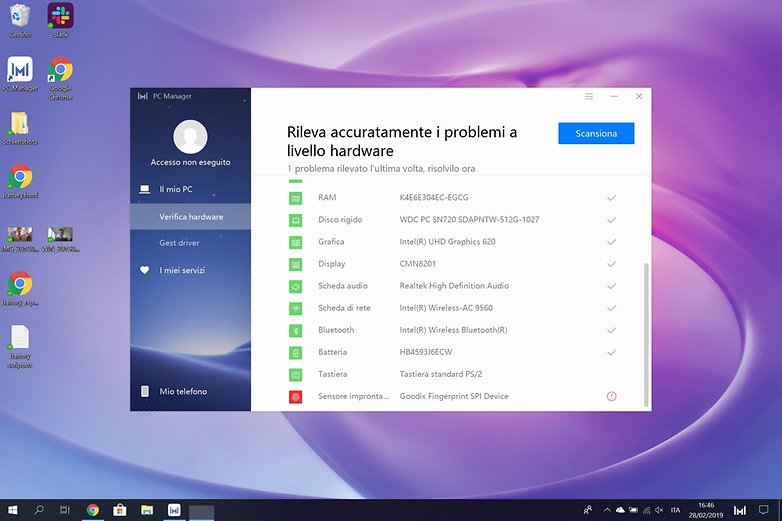Click the muted volume tray icon

[659, 510]
